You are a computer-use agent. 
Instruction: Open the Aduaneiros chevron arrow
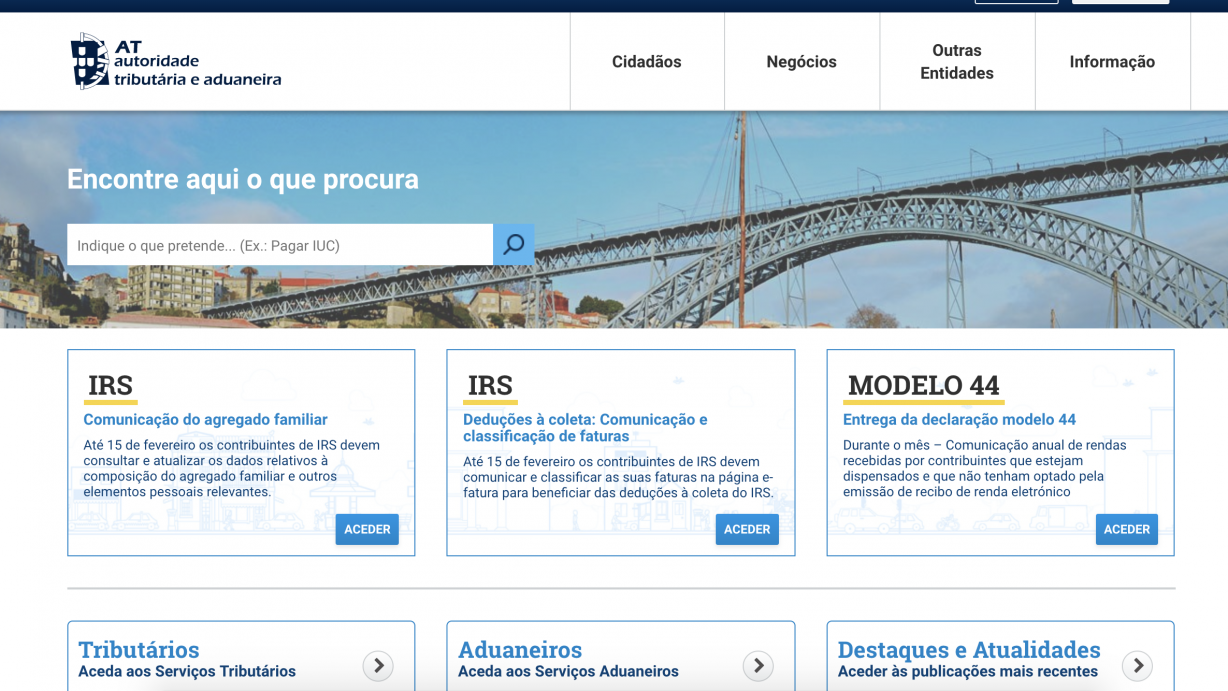(758, 665)
